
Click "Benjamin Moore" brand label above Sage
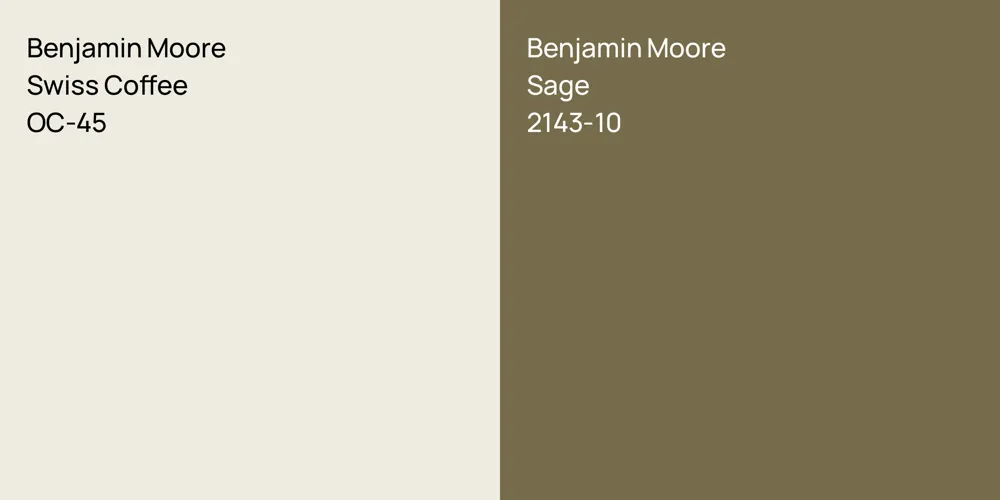coord(626,48)
